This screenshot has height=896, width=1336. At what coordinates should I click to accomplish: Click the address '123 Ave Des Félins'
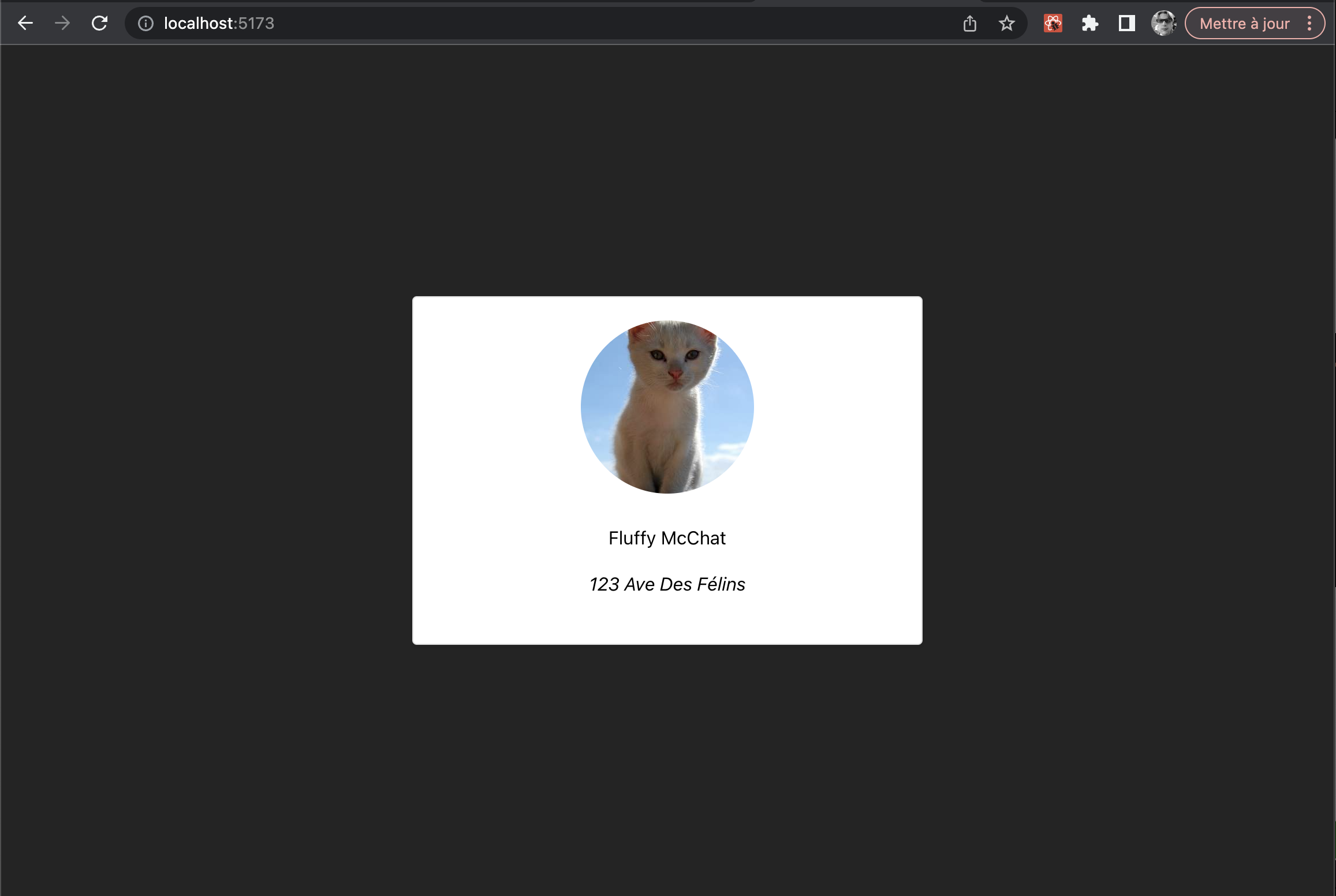click(667, 584)
